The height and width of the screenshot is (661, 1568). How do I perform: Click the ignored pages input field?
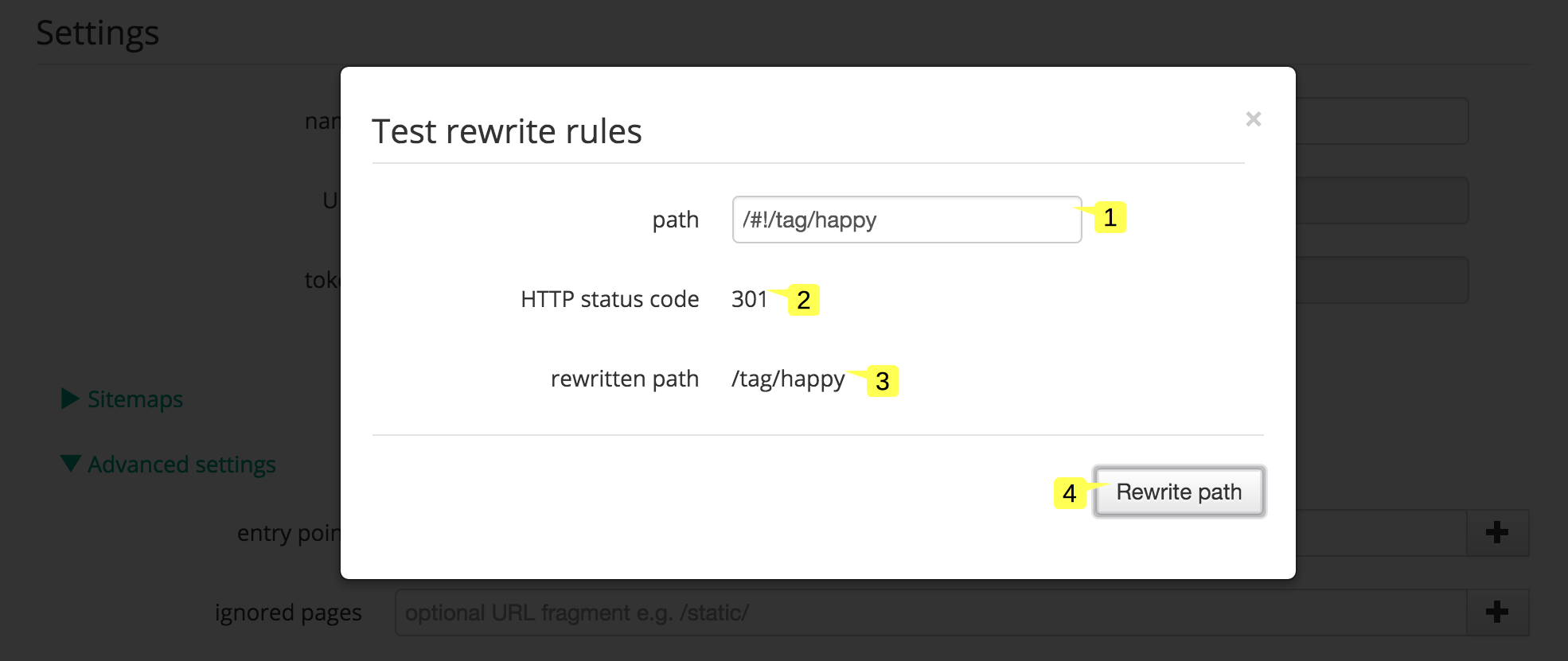coord(931,612)
